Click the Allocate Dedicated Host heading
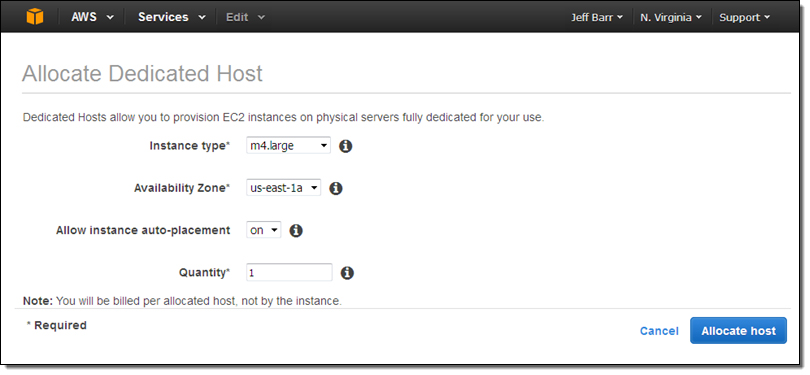Viewport: 810px width, 375px height. (142, 74)
